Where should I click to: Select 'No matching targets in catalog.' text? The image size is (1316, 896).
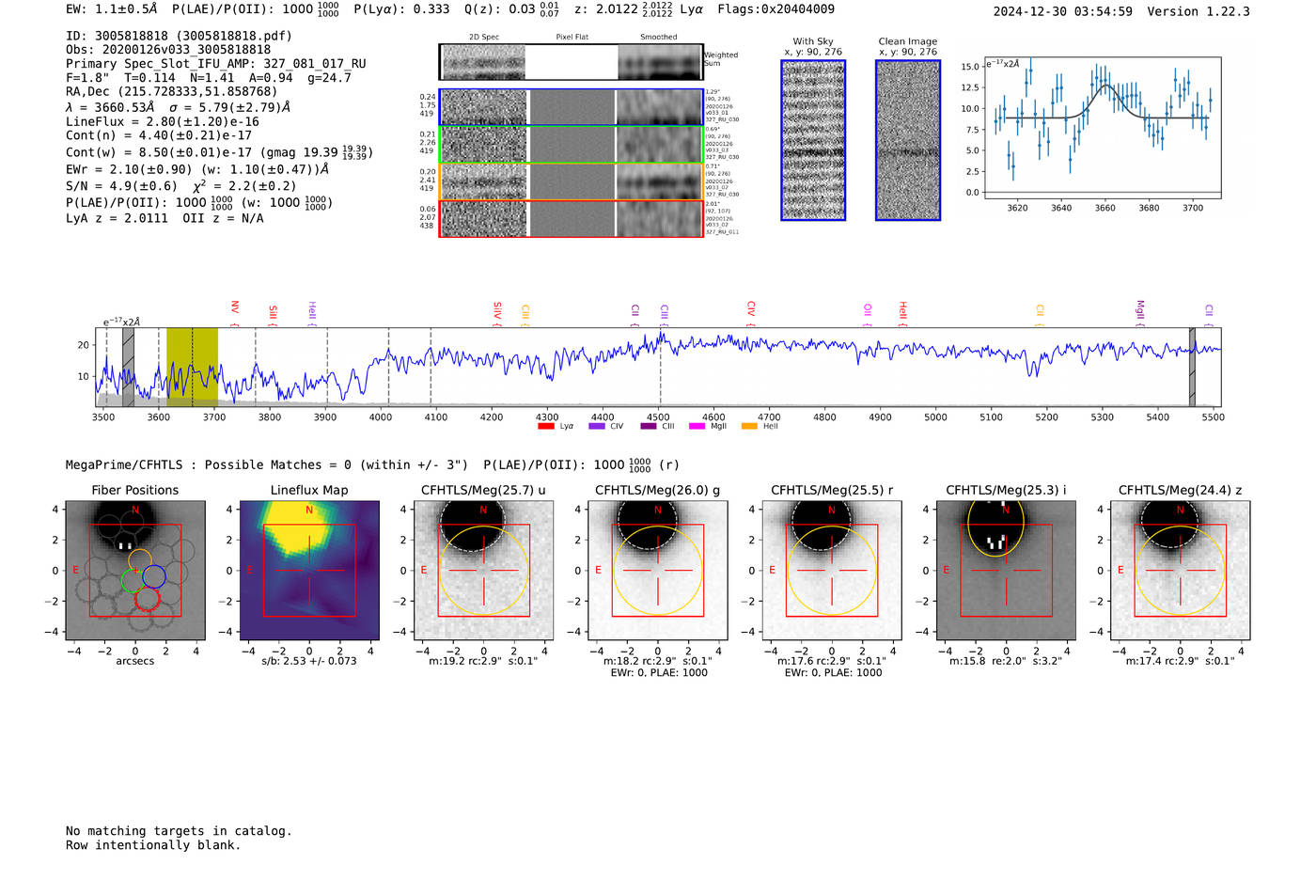click(x=179, y=831)
